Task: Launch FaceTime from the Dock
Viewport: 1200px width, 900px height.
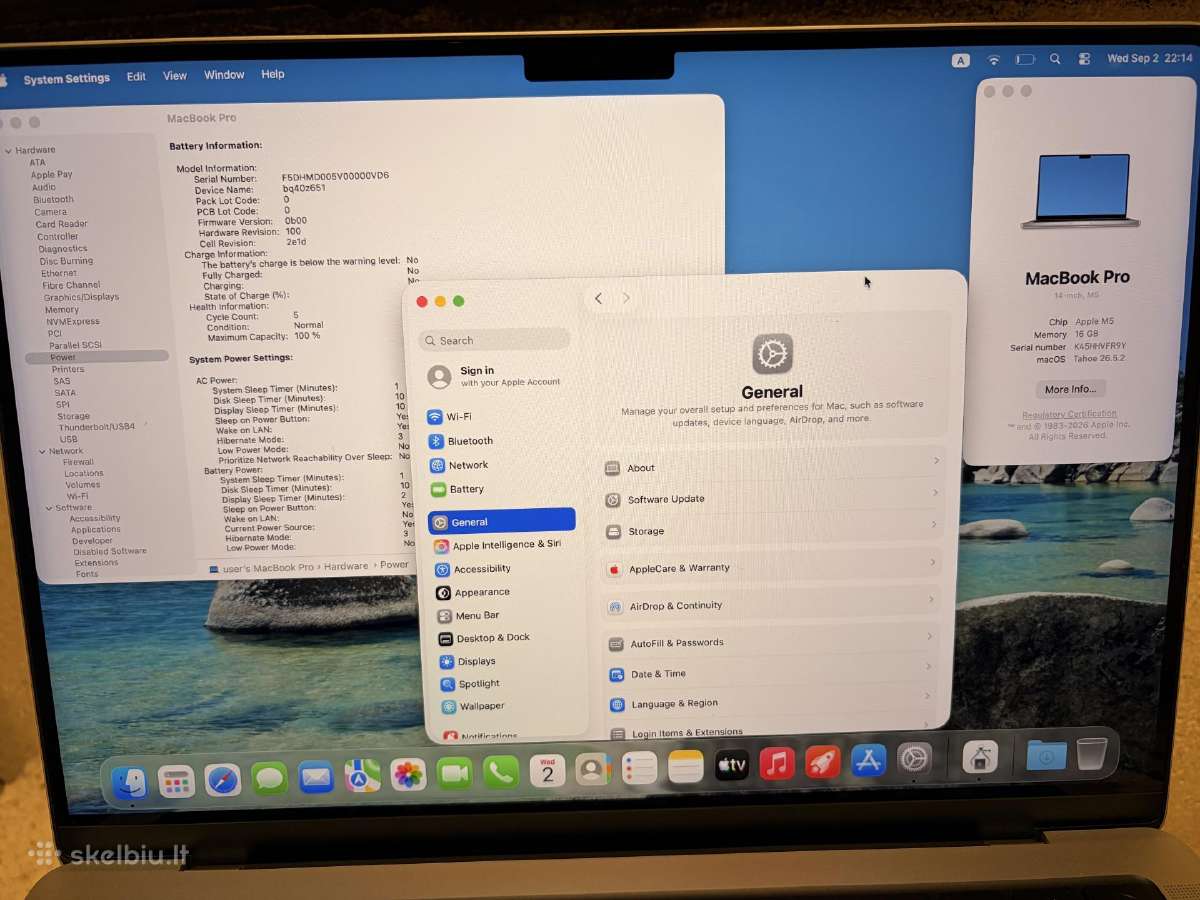Action: pyautogui.click(x=454, y=773)
